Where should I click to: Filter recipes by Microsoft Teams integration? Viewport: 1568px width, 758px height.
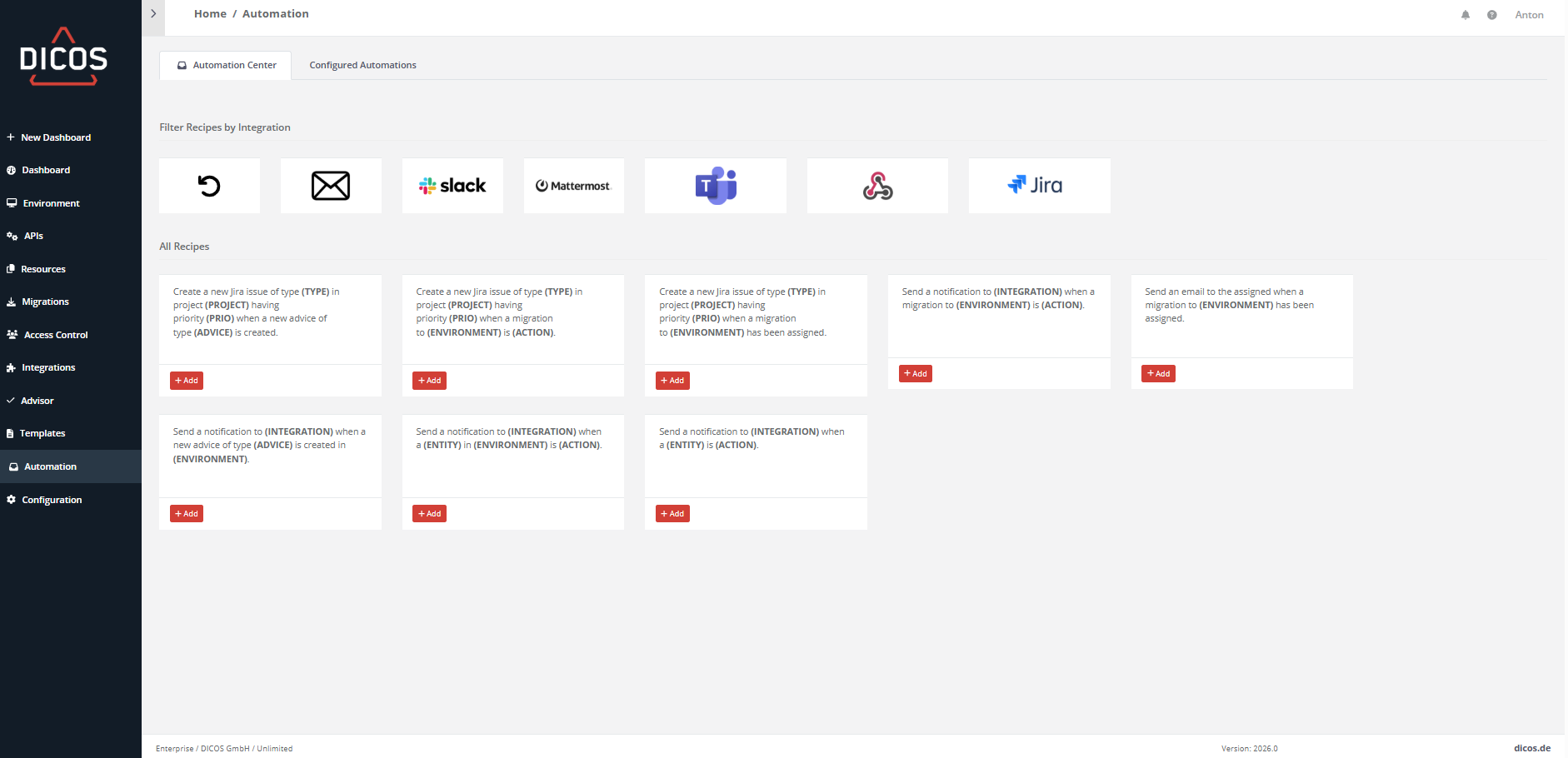coord(716,186)
